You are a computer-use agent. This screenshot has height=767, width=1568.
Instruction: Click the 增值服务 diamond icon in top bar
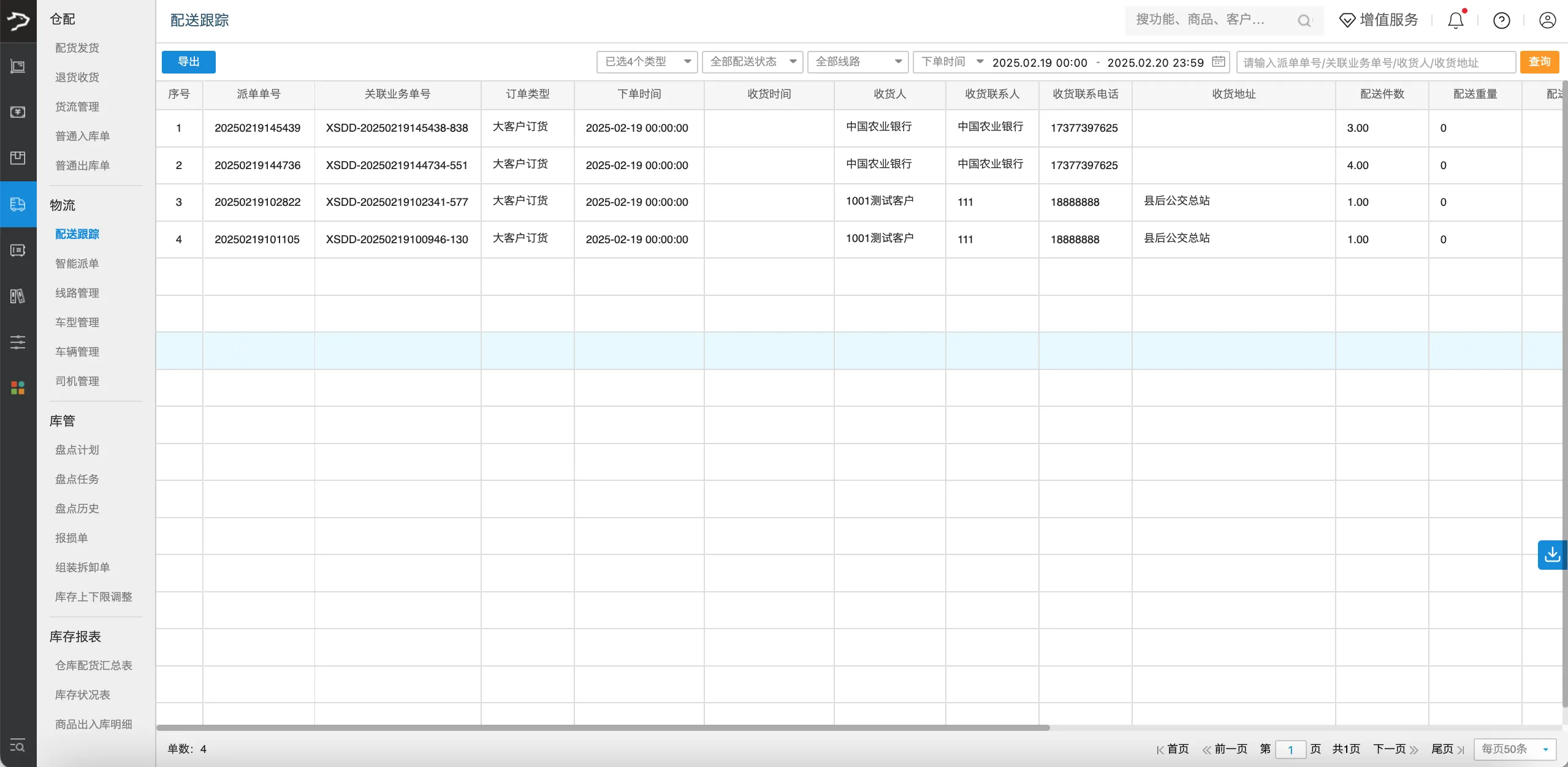pyautogui.click(x=1377, y=20)
